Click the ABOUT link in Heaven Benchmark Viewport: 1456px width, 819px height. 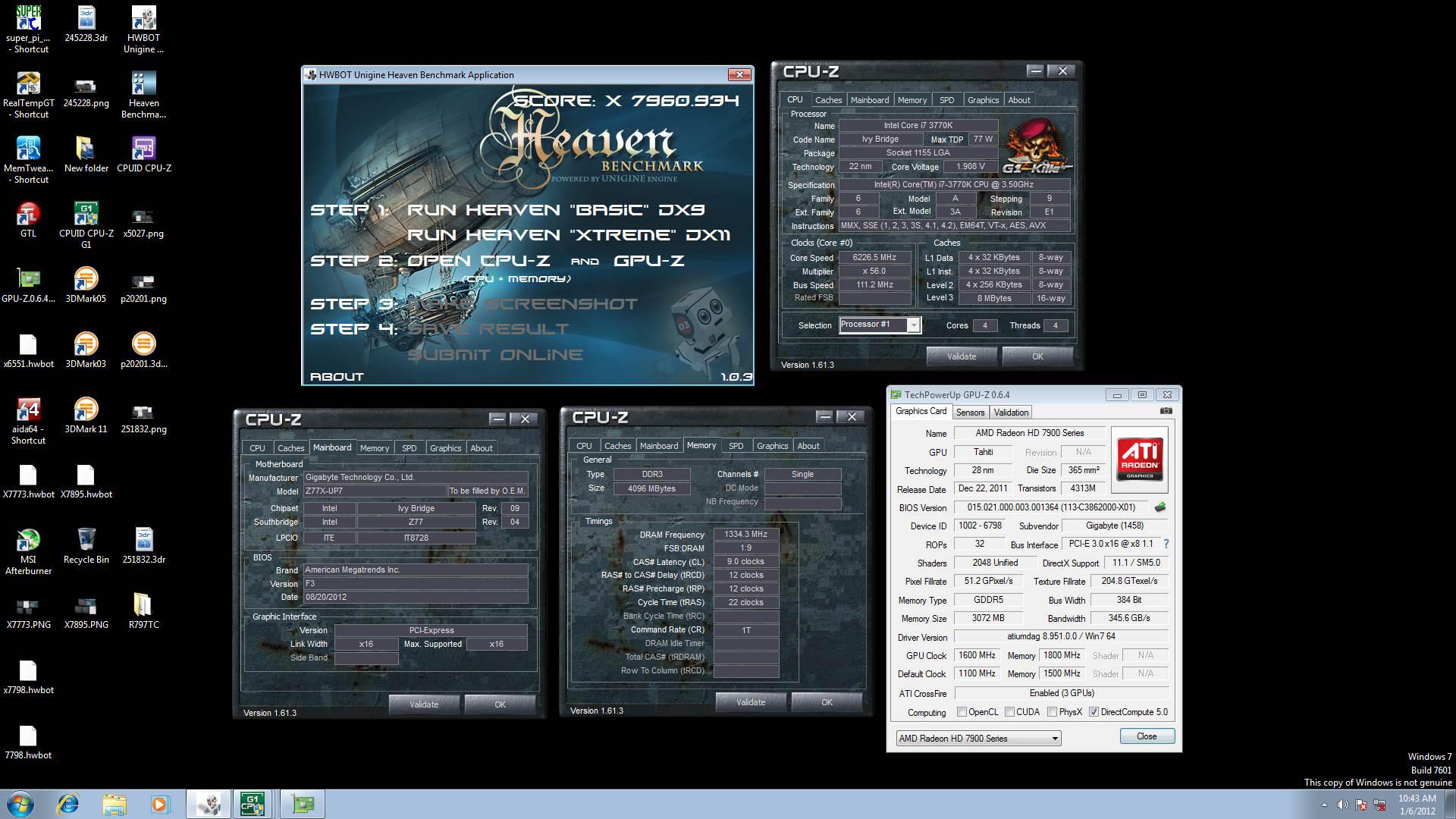337,376
